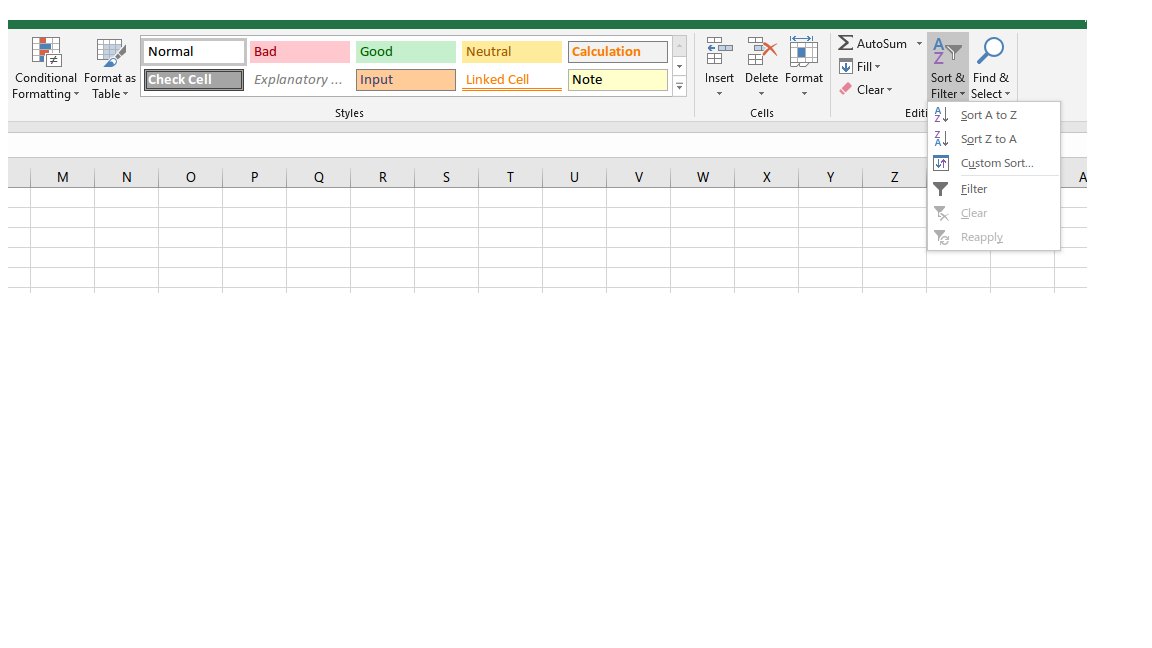1152x648 pixels.
Task: Apply the Normal cell style
Action: click(x=193, y=51)
